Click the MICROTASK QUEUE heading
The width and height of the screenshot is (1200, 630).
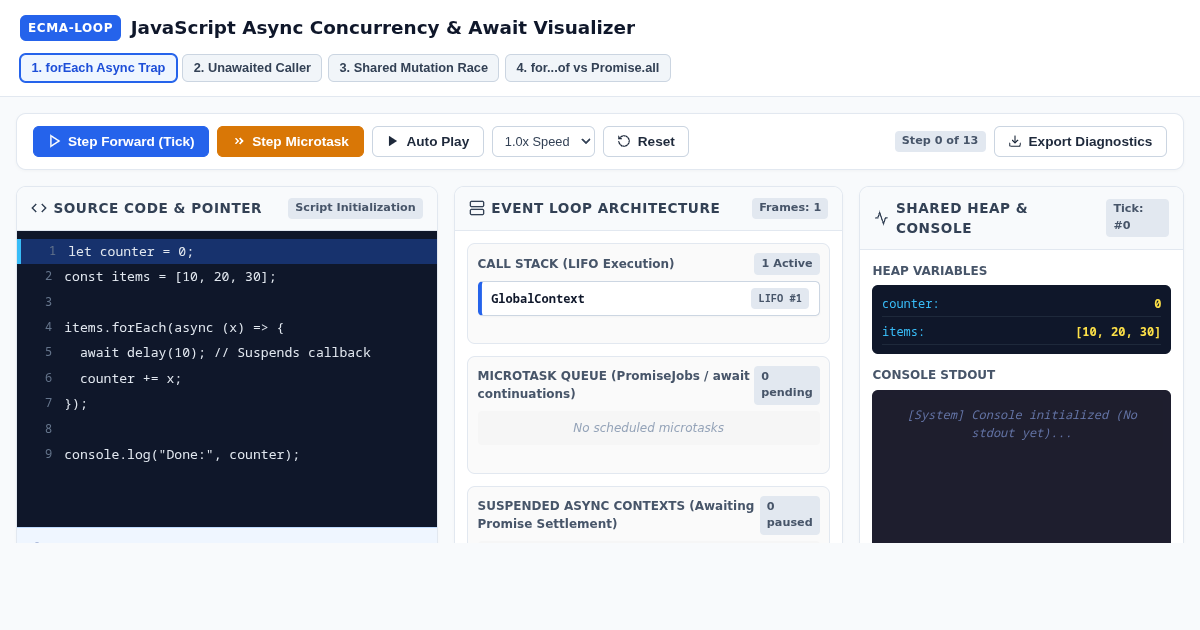[614, 385]
